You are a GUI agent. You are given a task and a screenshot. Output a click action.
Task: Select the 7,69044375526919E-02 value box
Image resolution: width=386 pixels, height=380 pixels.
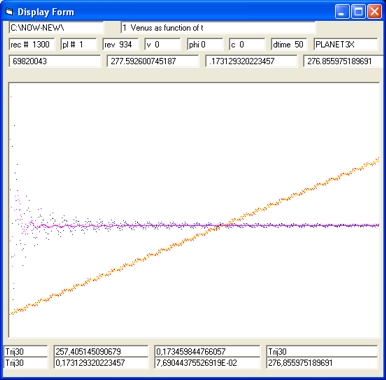tap(207, 363)
